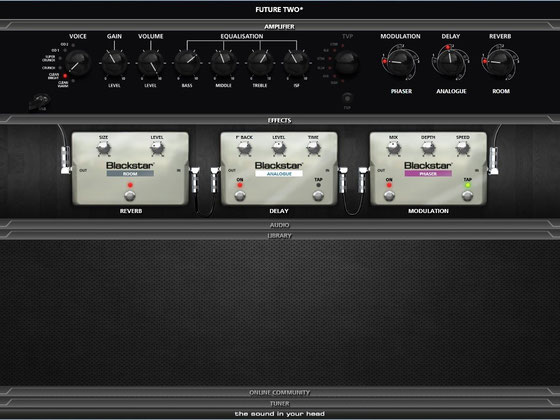Click the Reverb Room amplifier knob
The image size is (560, 420).
point(500,62)
